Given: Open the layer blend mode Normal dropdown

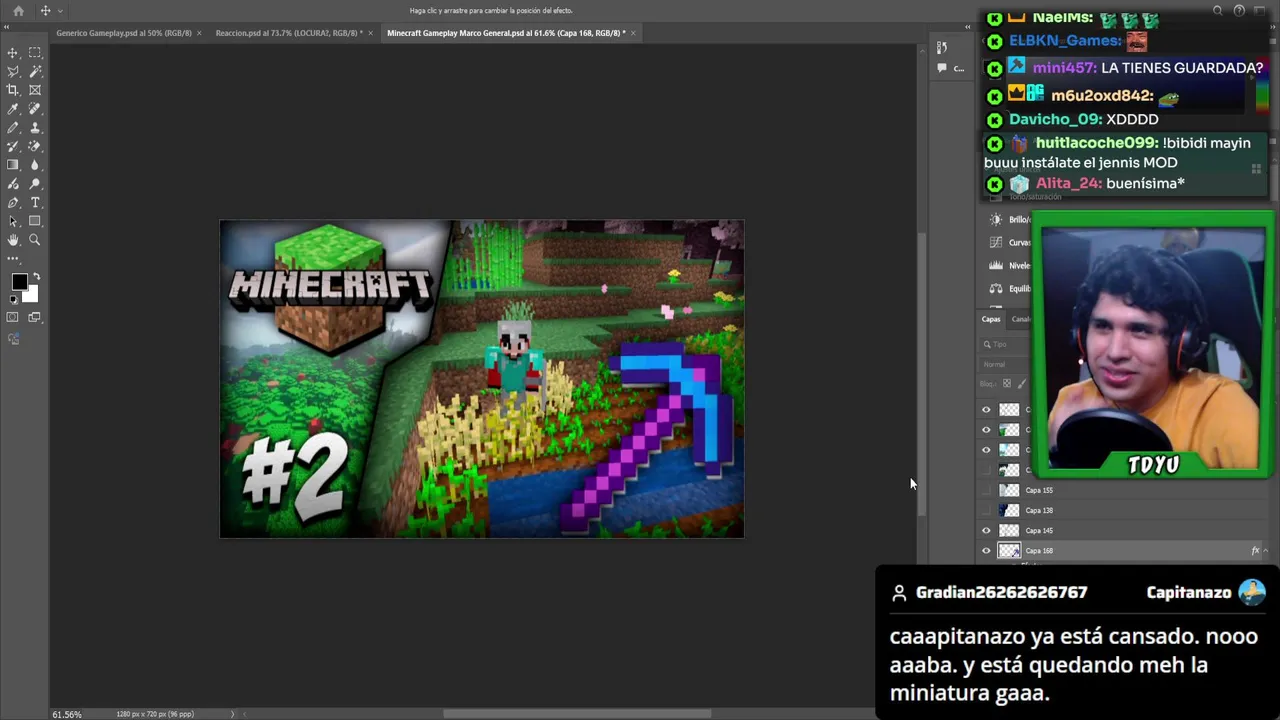Looking at the screenshot, I should coord(1003,365).
